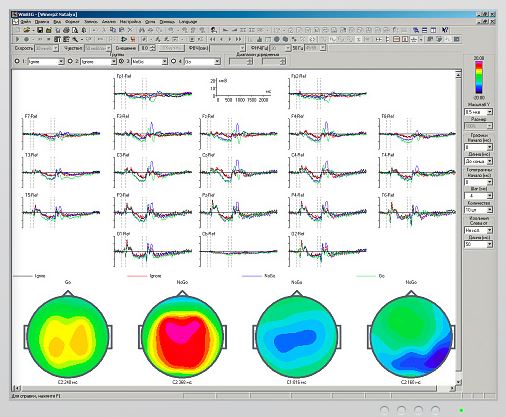This screenshot has width=506, height=417.
Task: Select radio button for group 4 Go
Action: [173, 61]
